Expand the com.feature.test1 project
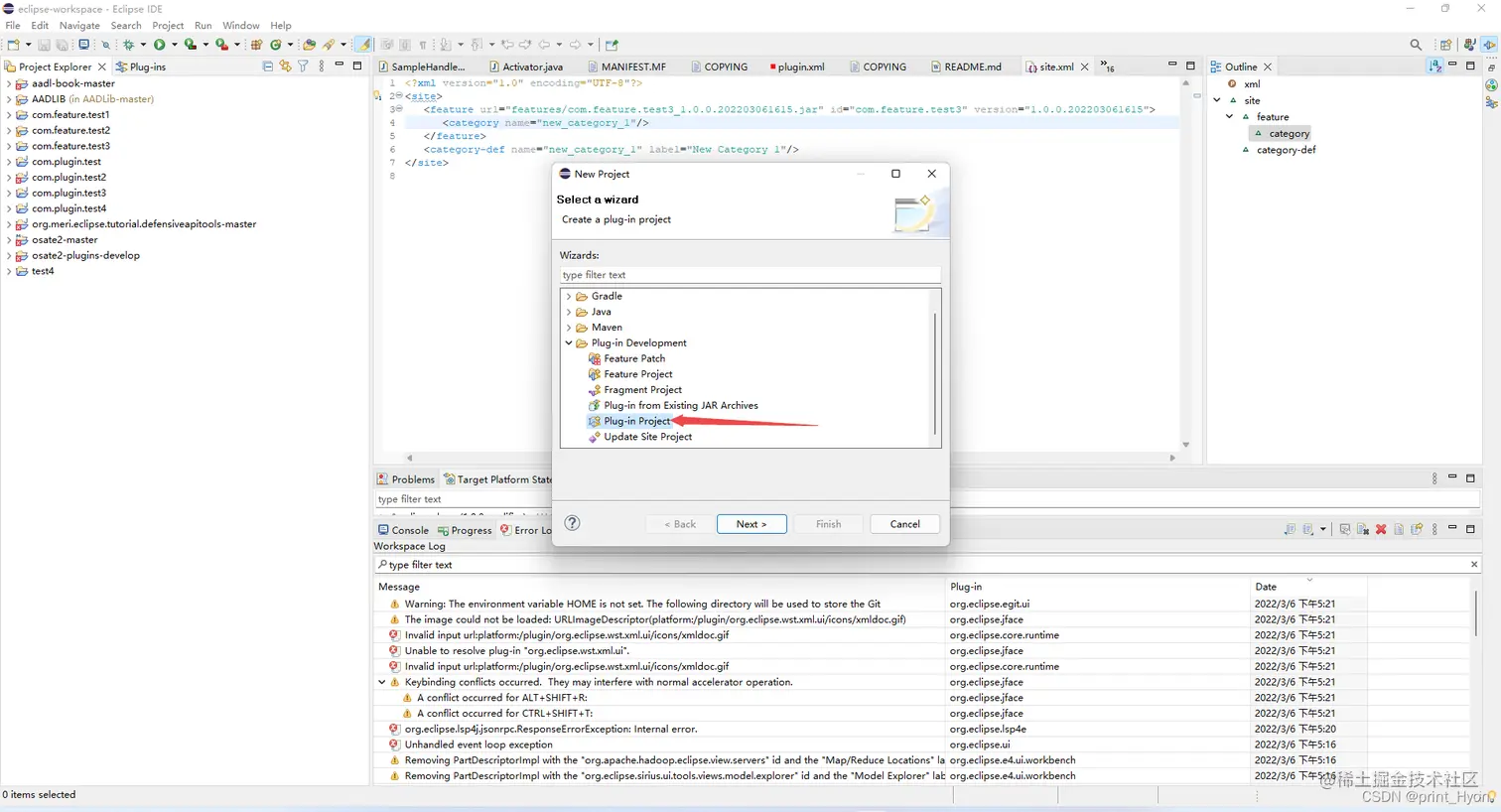The image size is (1501, 812). pyautogui.click(x=9, y=115)
